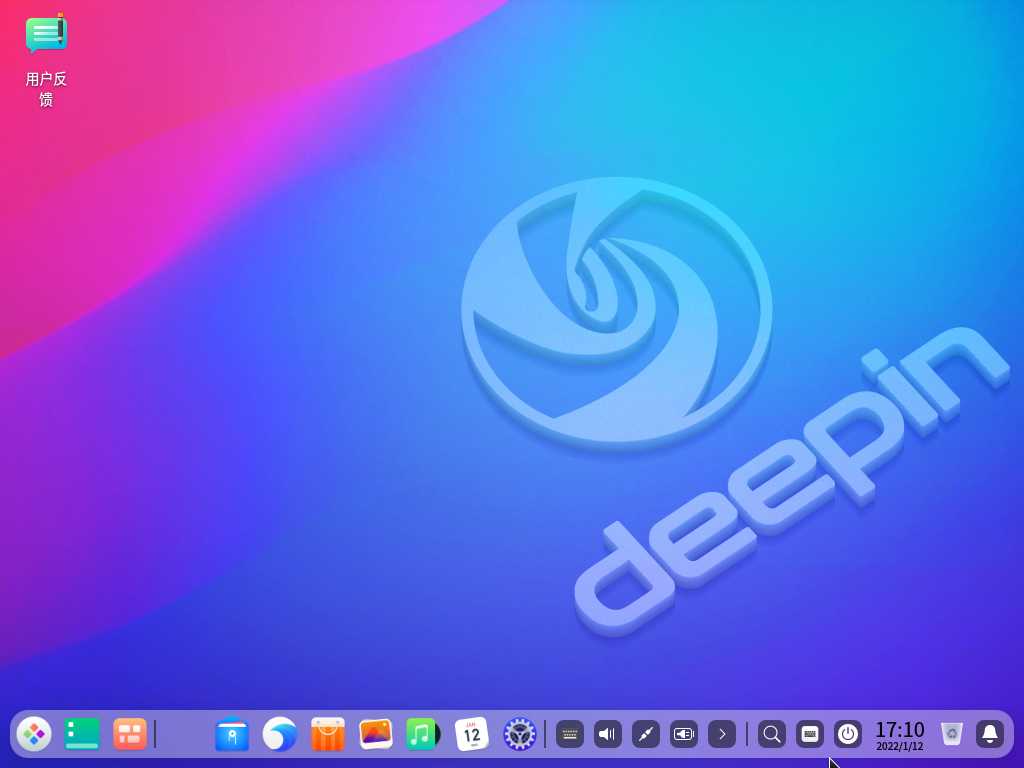Open the onscreen keyboard icon near power

coord(810,735)
